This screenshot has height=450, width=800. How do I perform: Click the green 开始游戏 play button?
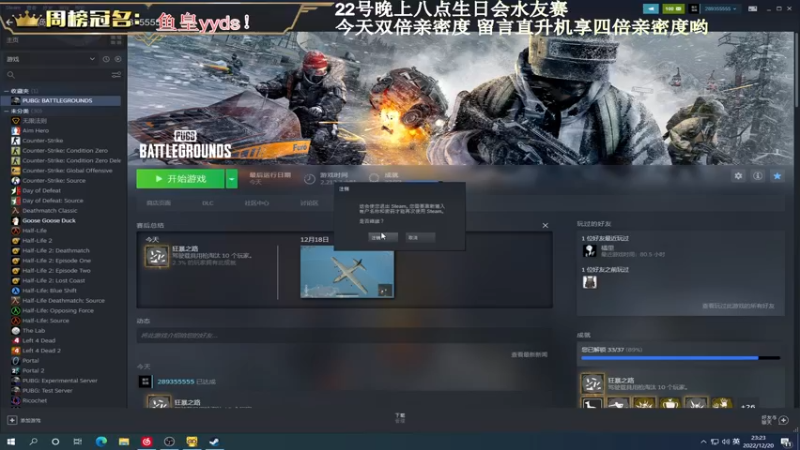180,179
